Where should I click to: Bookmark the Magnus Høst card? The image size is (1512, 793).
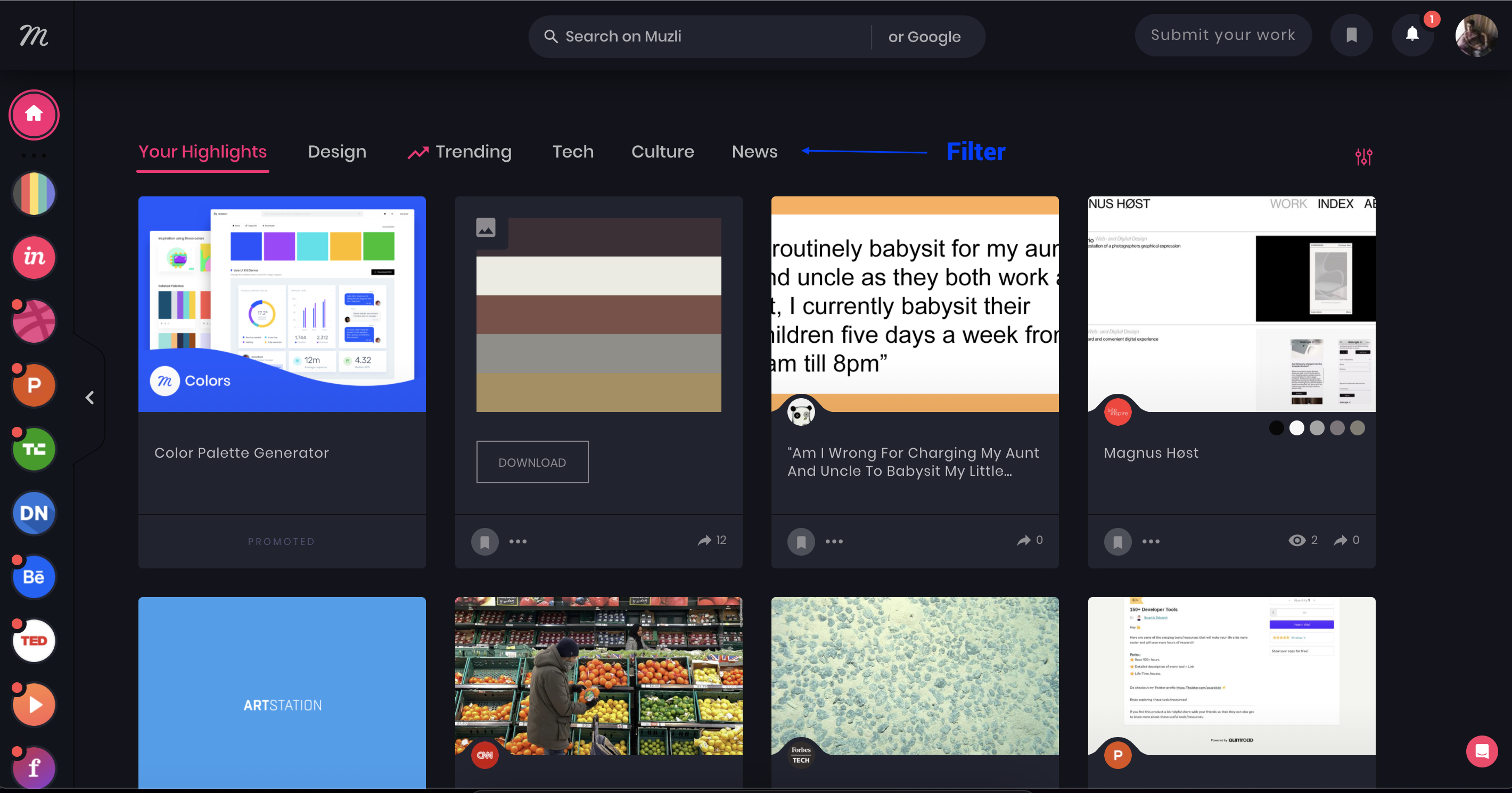pos(1117,541)
